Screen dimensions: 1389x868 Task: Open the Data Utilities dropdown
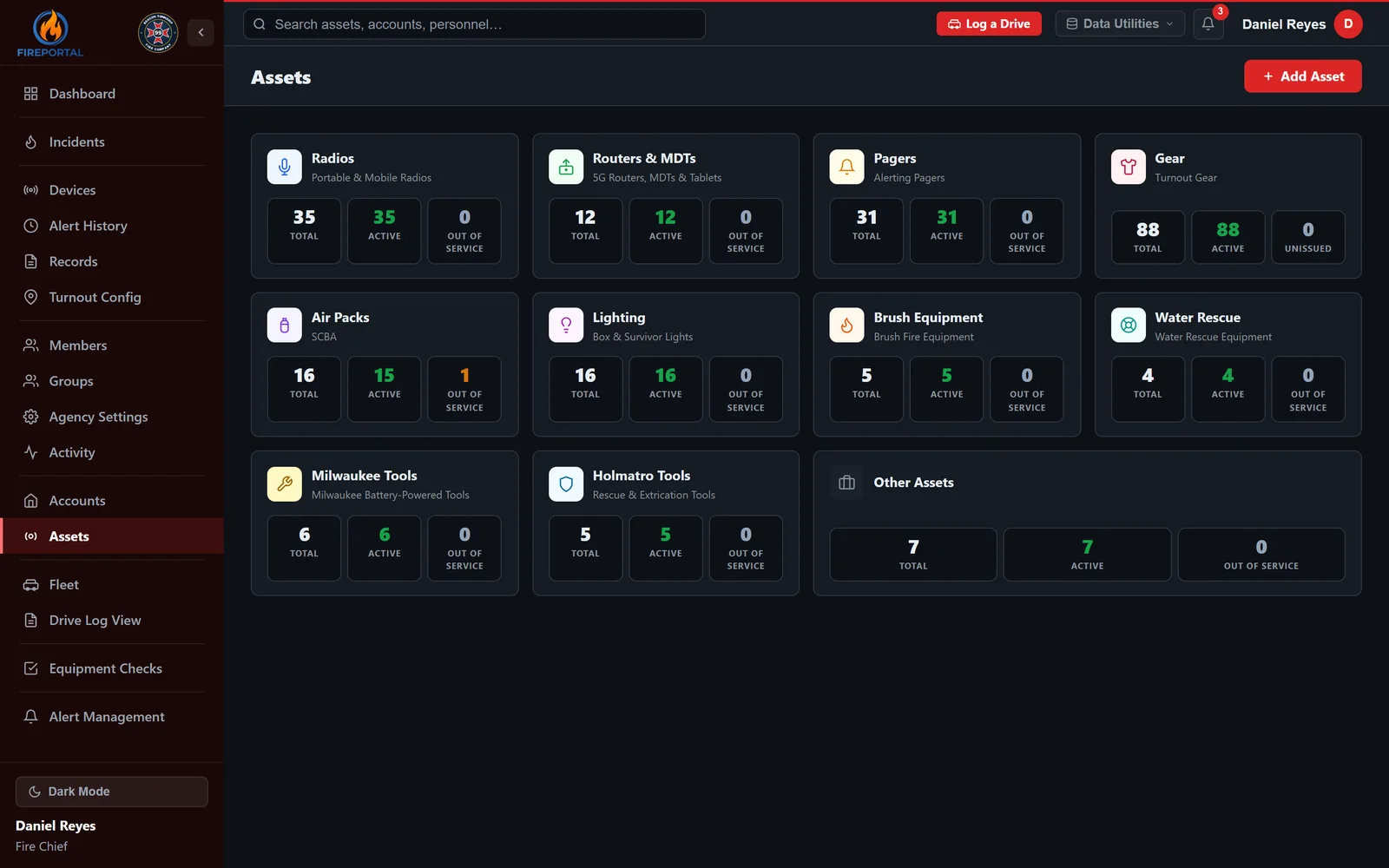click(x=1120, y=23)
